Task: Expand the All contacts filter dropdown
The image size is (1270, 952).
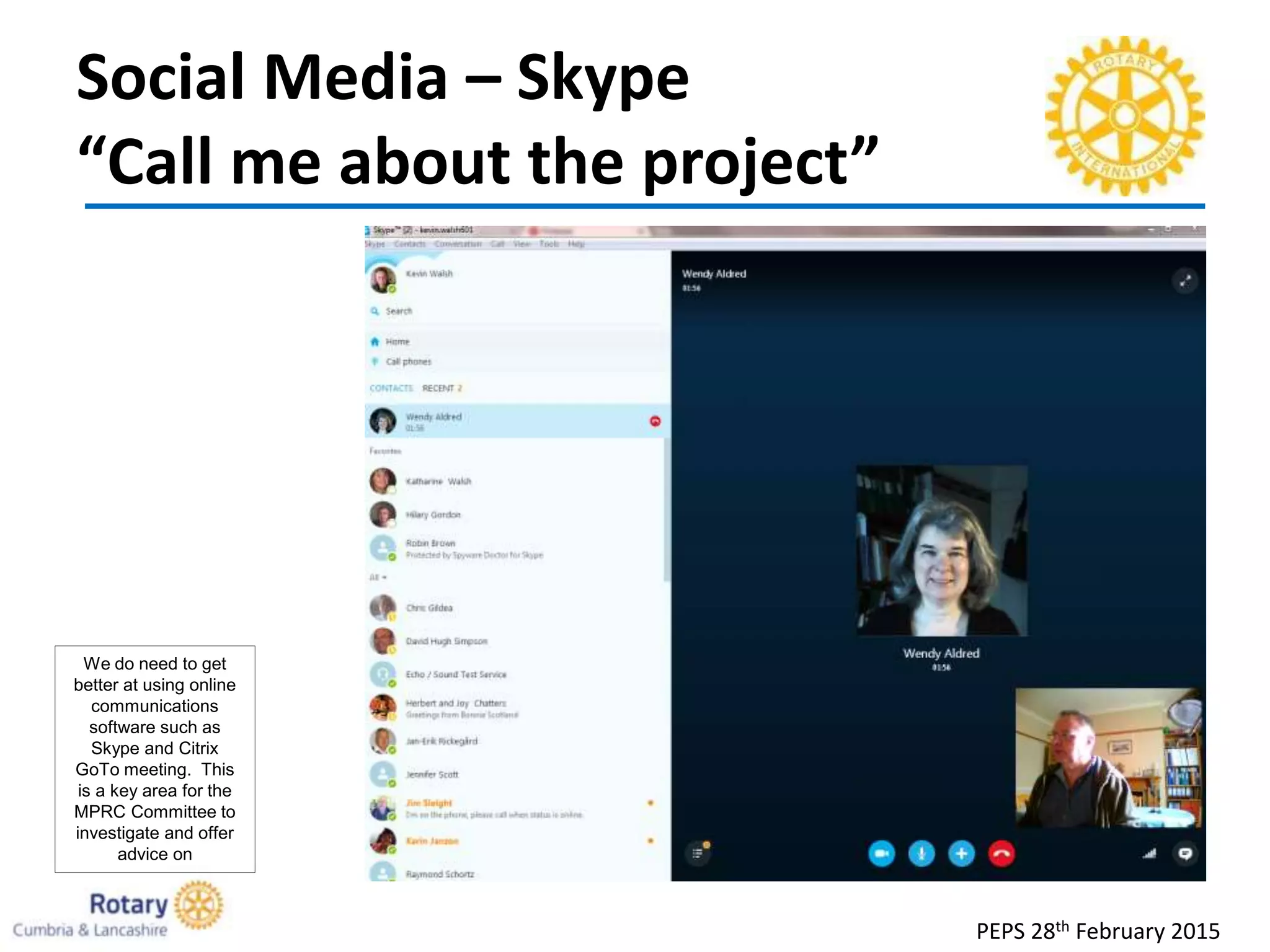Action: (x=378, y=578)
